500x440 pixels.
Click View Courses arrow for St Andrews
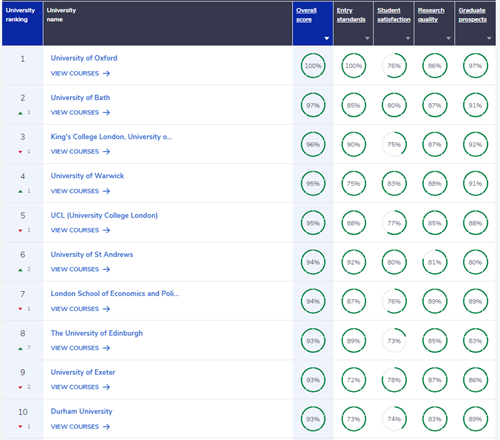pyautogui.click(x=106, y=269)
